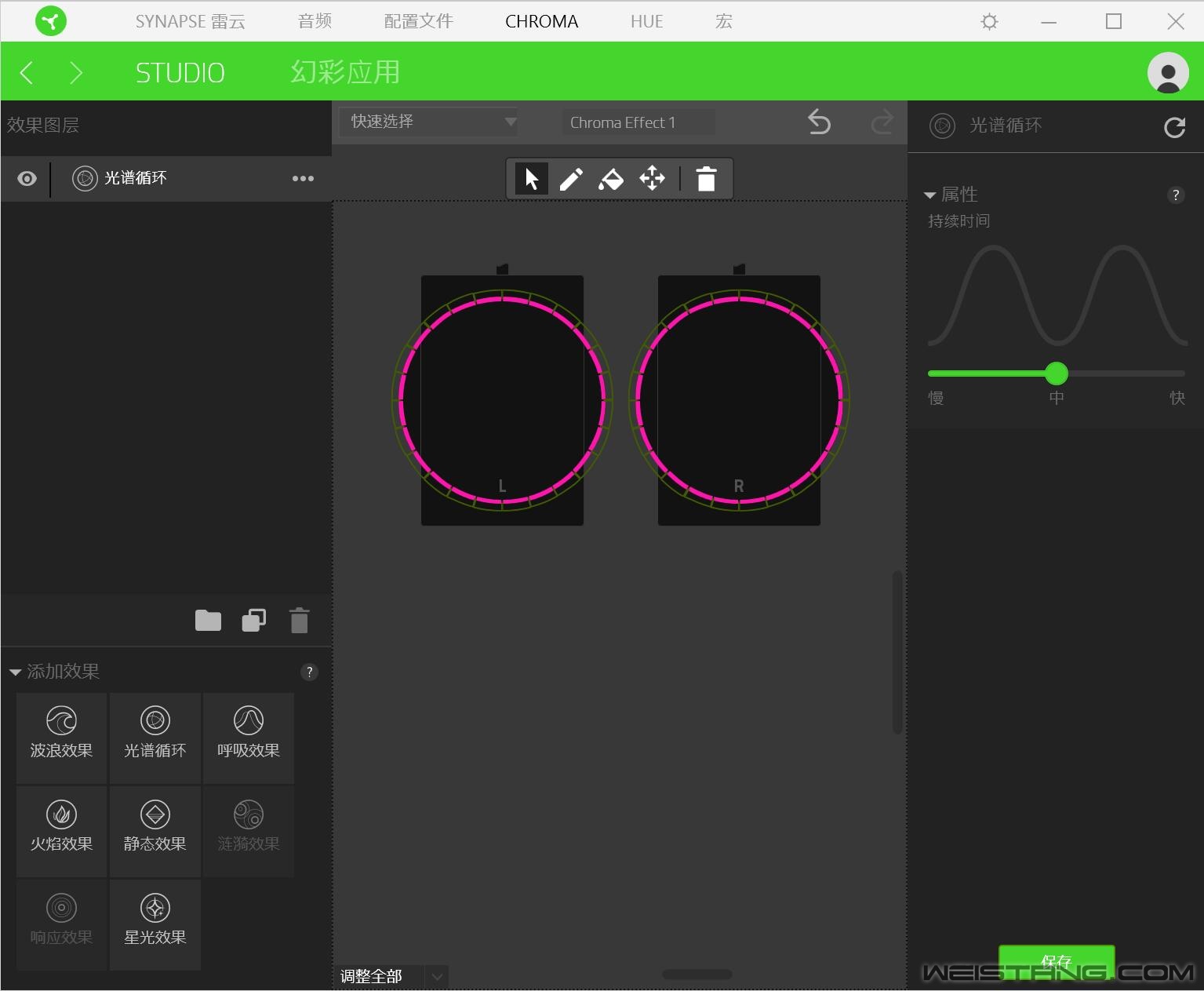The width and height of the screenshot is (1204, 991).
Task: Add the 静态效果 static effect
Action: pos(155,831)
